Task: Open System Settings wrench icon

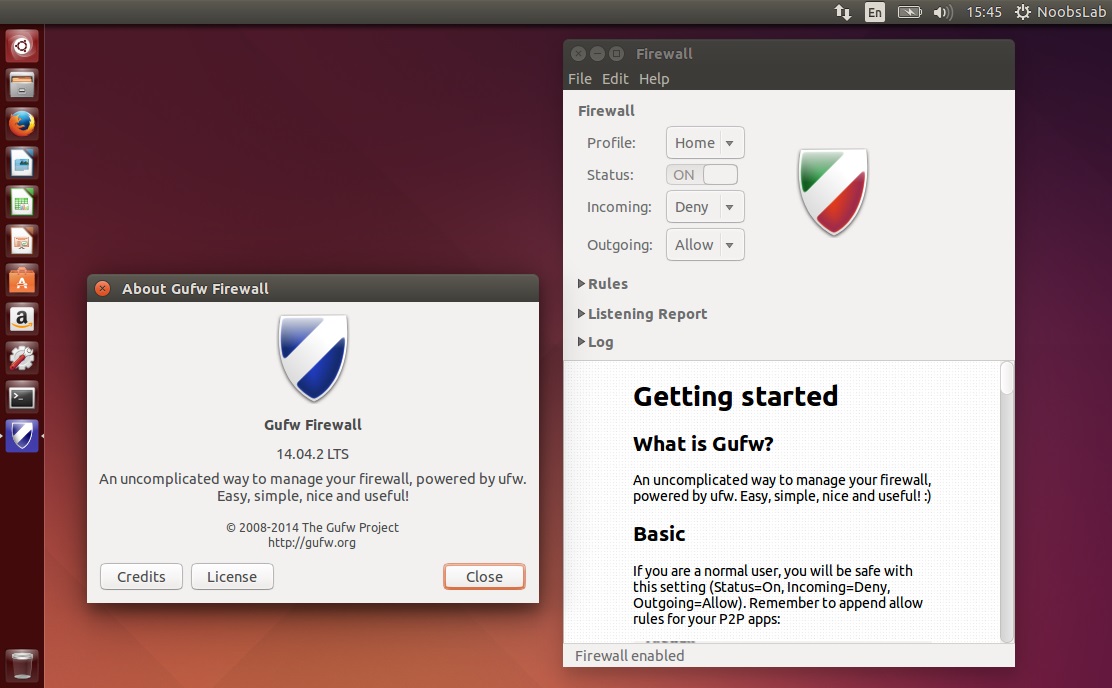Action: pos(22,359)
